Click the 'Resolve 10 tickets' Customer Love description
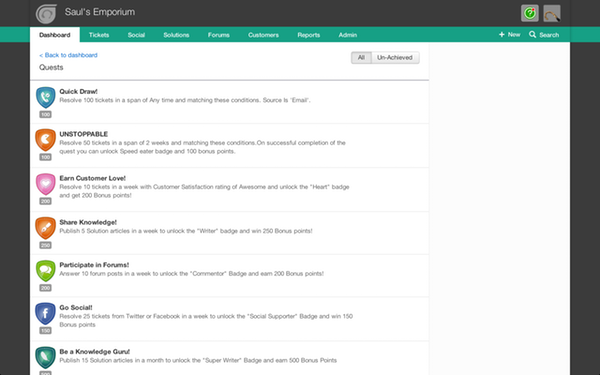This screenshot has width=600, height=375. [x=204, y=191]
